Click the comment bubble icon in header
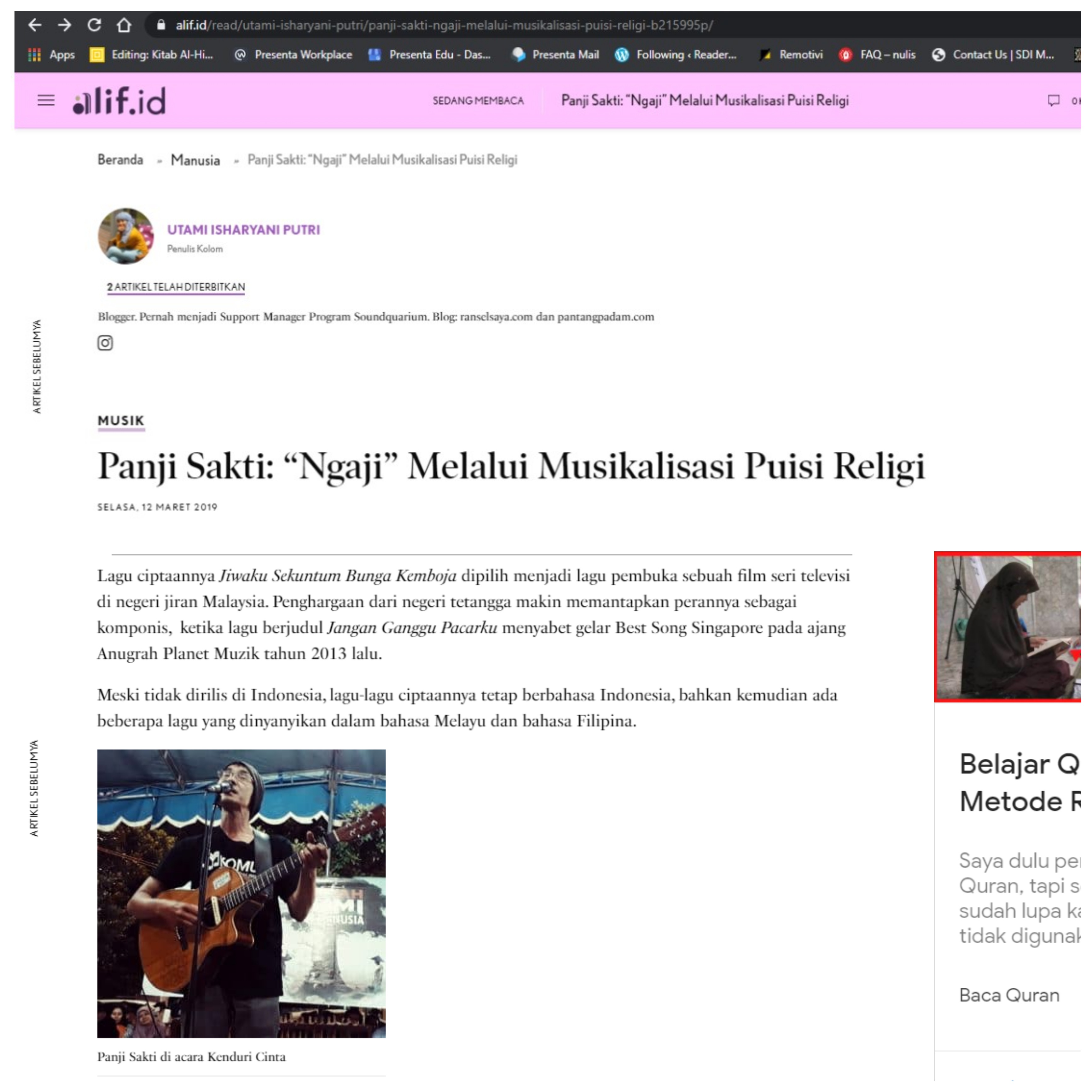Image resolution: width=1092 pixels, height=1092 pixels. 1054,101
